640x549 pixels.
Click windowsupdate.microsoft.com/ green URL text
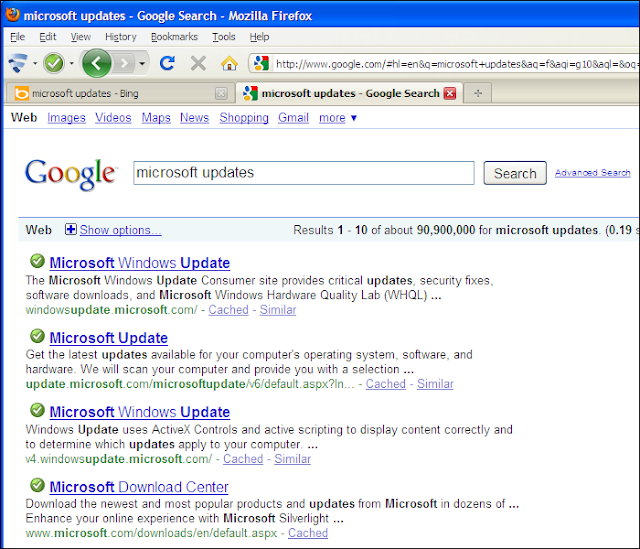tap(111, 310)
